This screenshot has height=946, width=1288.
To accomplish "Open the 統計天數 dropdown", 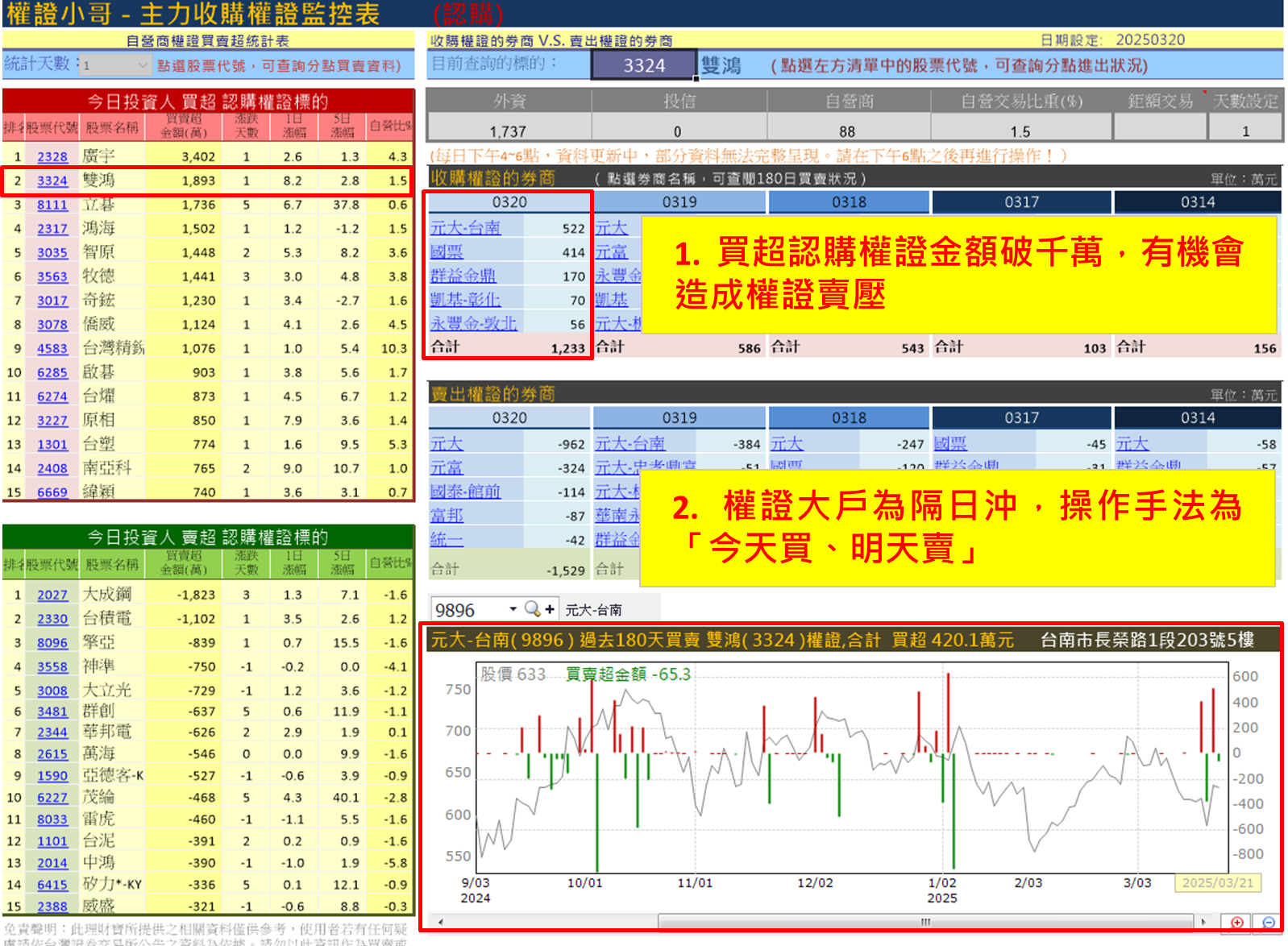I will tap(143, 64).
